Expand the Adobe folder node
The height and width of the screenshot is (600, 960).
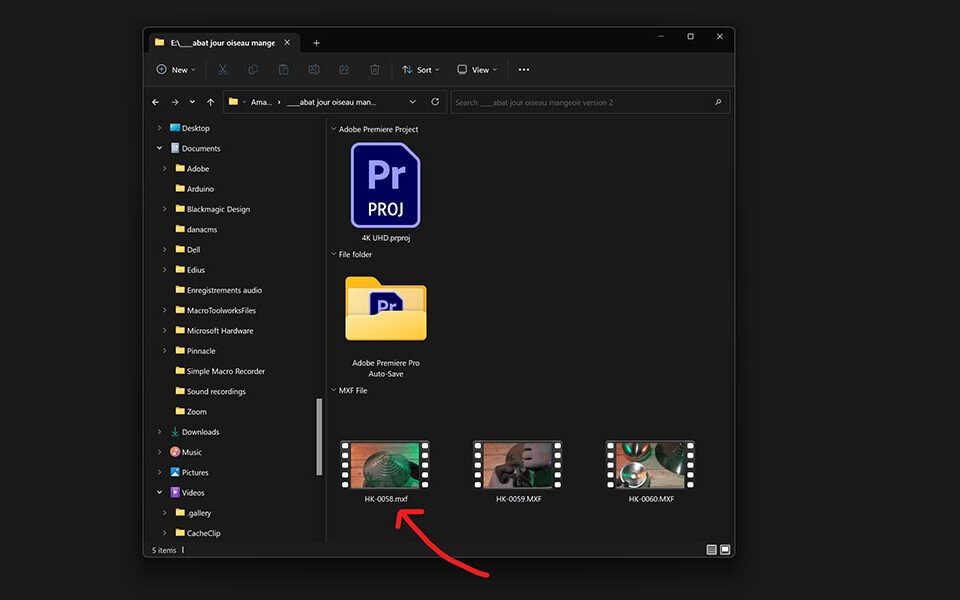coord(165,168)
